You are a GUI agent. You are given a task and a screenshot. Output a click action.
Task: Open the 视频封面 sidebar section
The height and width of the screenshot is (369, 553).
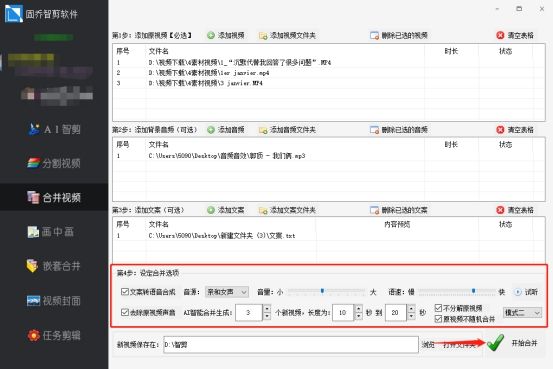[x=54, y=301]
